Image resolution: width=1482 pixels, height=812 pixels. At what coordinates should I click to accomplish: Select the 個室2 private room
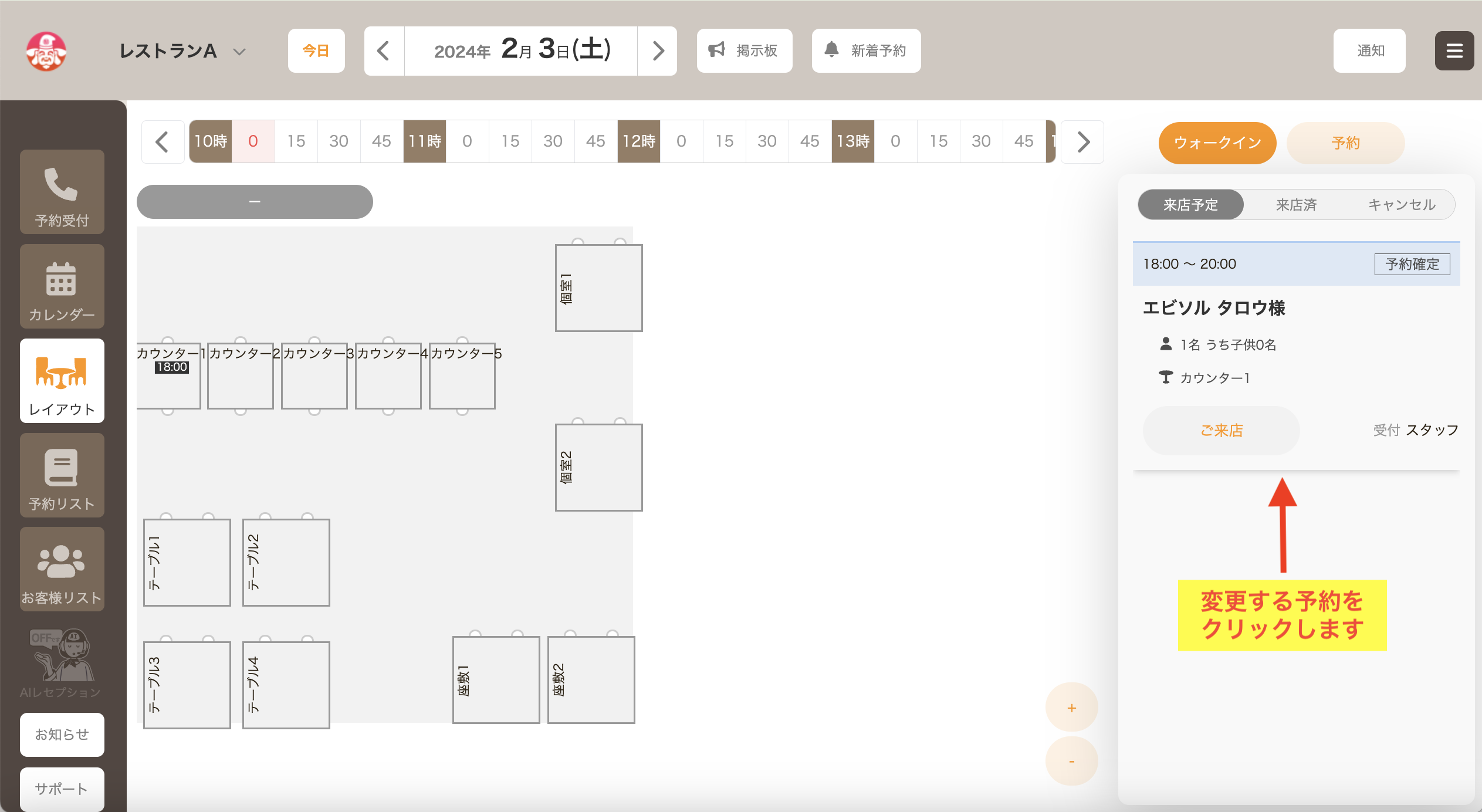599,468
